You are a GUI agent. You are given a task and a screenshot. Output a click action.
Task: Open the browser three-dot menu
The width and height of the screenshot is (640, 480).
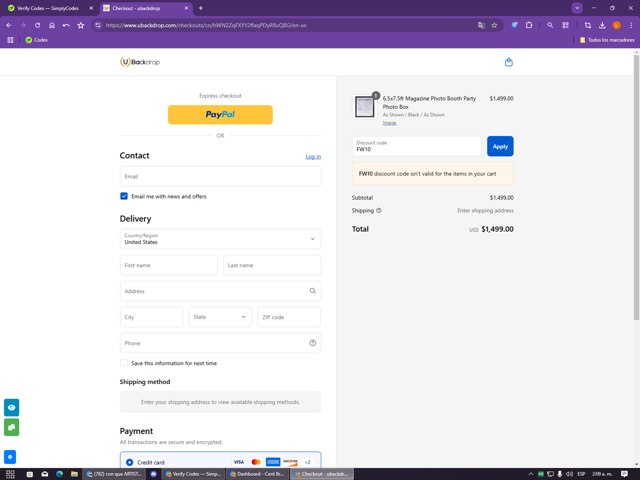(x=631, y=25)
